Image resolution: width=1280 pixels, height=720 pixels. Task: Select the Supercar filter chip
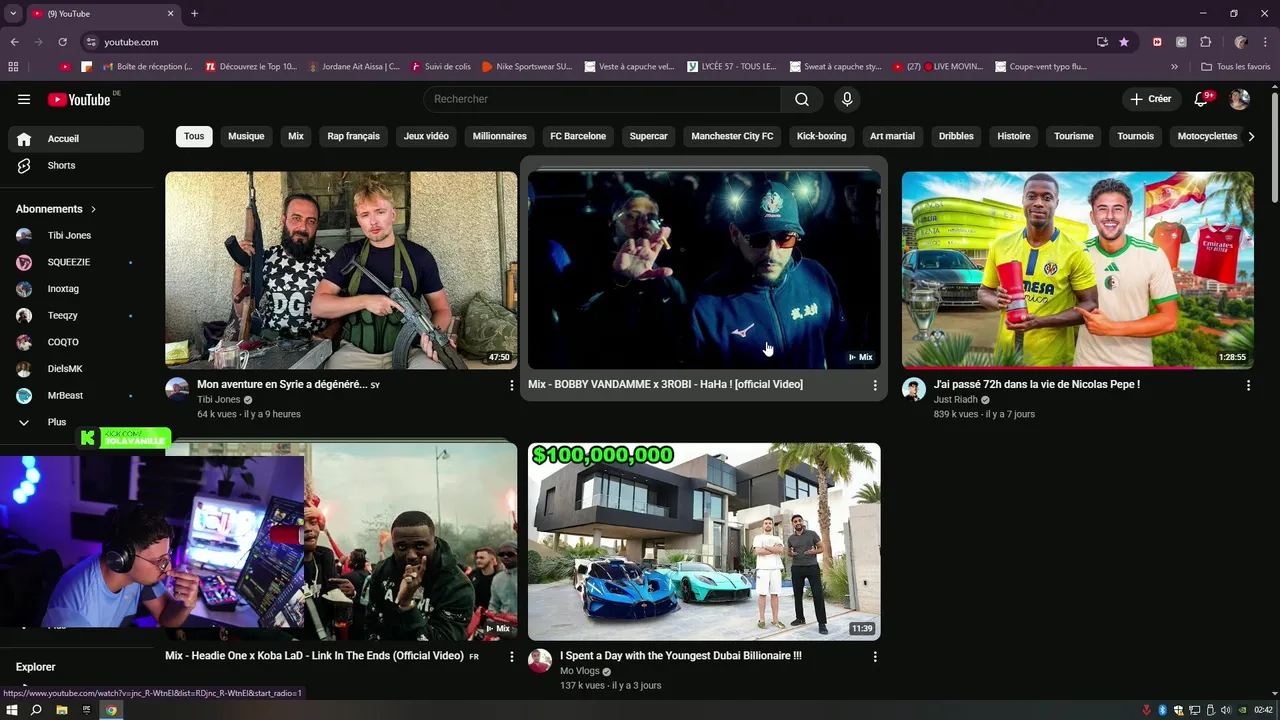coord(648,136)
